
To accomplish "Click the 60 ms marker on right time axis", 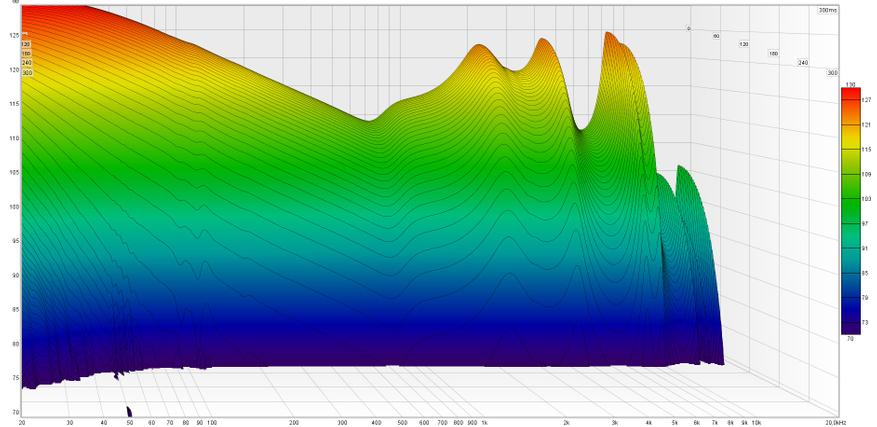I will [x=716, y=36].
